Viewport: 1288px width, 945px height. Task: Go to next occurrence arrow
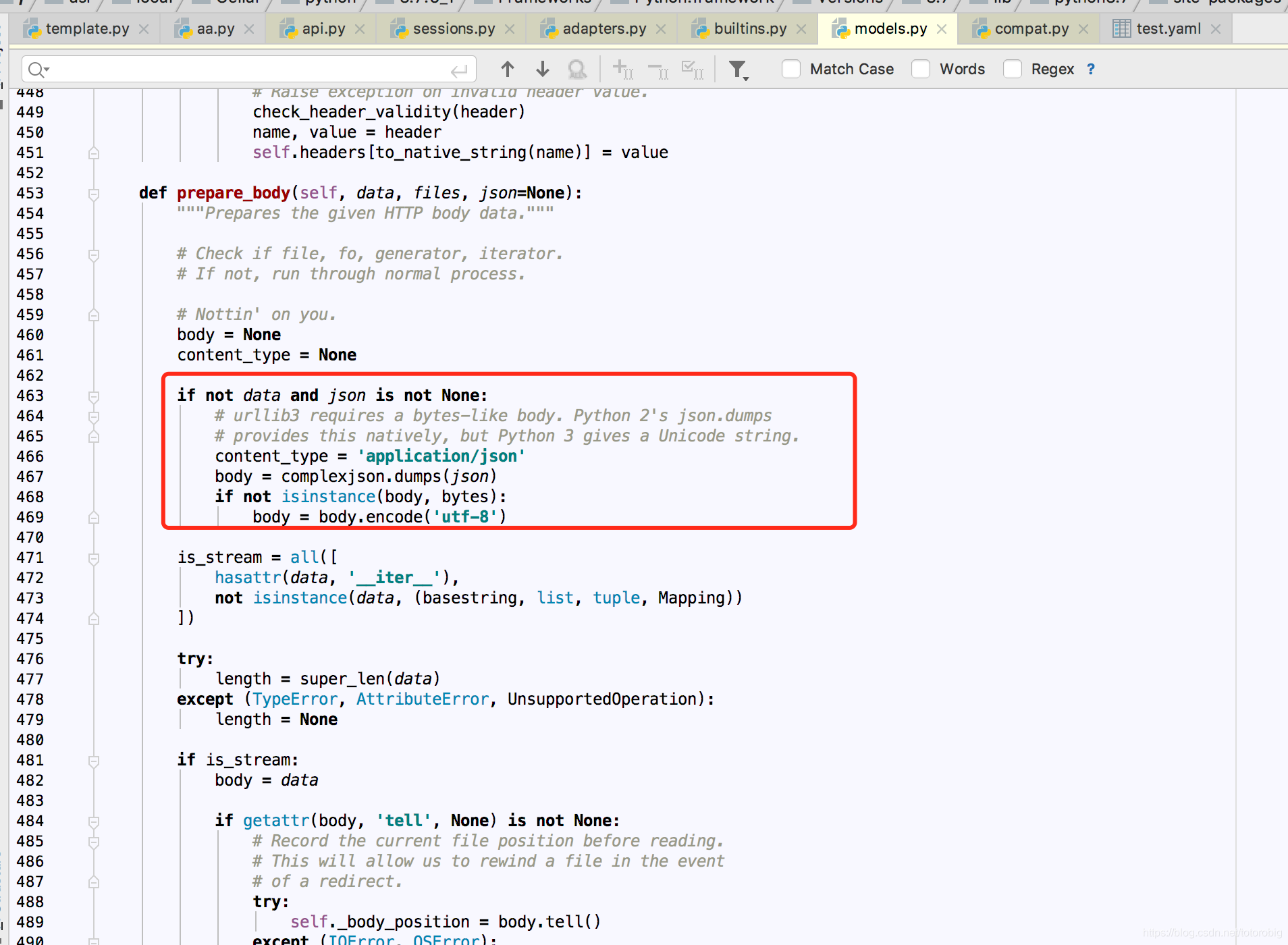(543, 69)
